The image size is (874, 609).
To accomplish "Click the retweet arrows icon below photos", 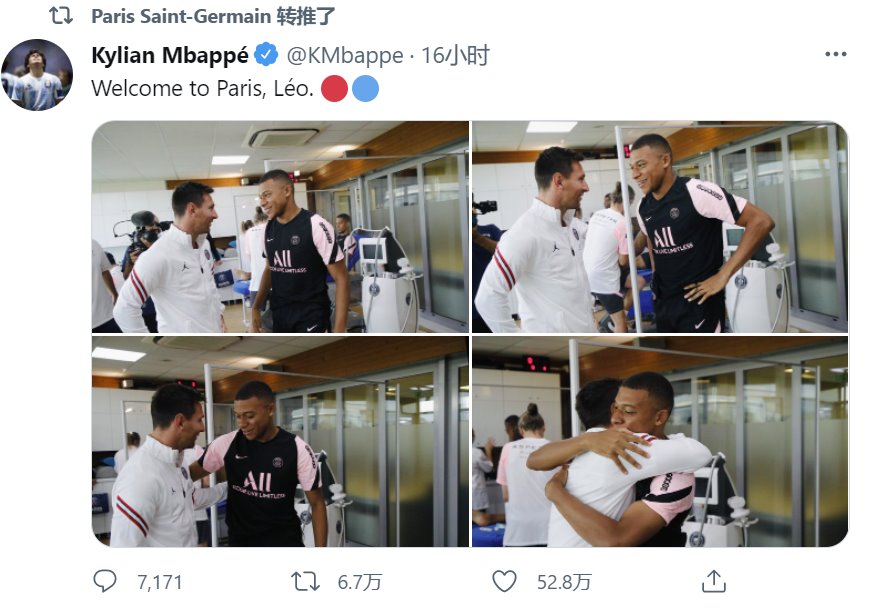I will click(305, 582).
